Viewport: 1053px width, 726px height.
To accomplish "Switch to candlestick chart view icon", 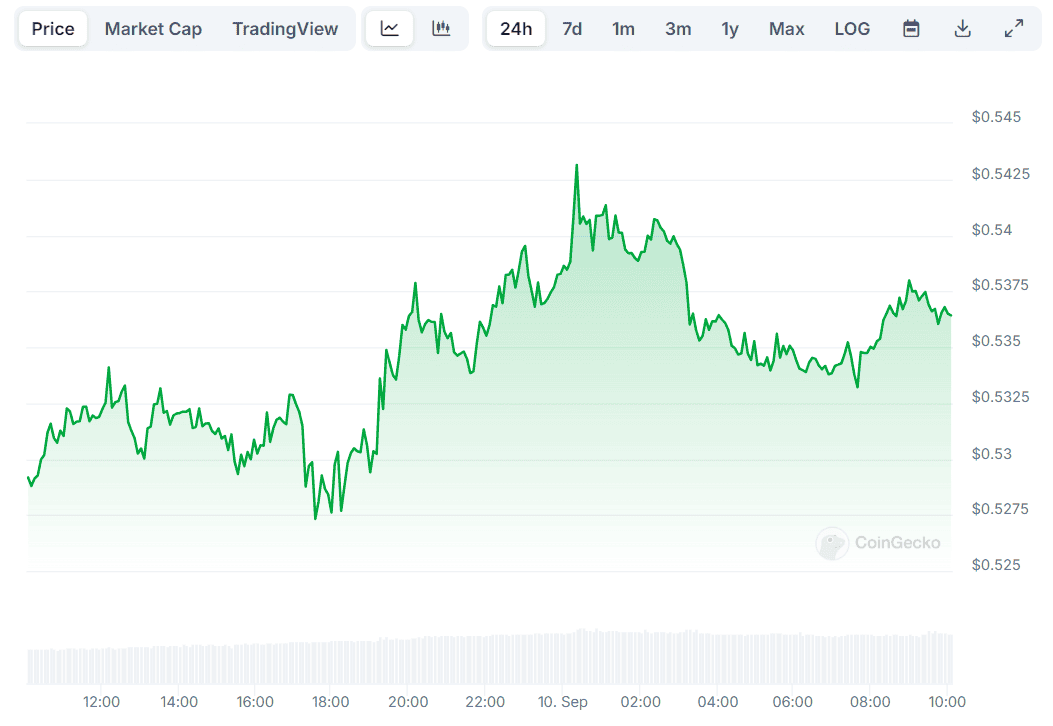I will click(x=441, y=29).
